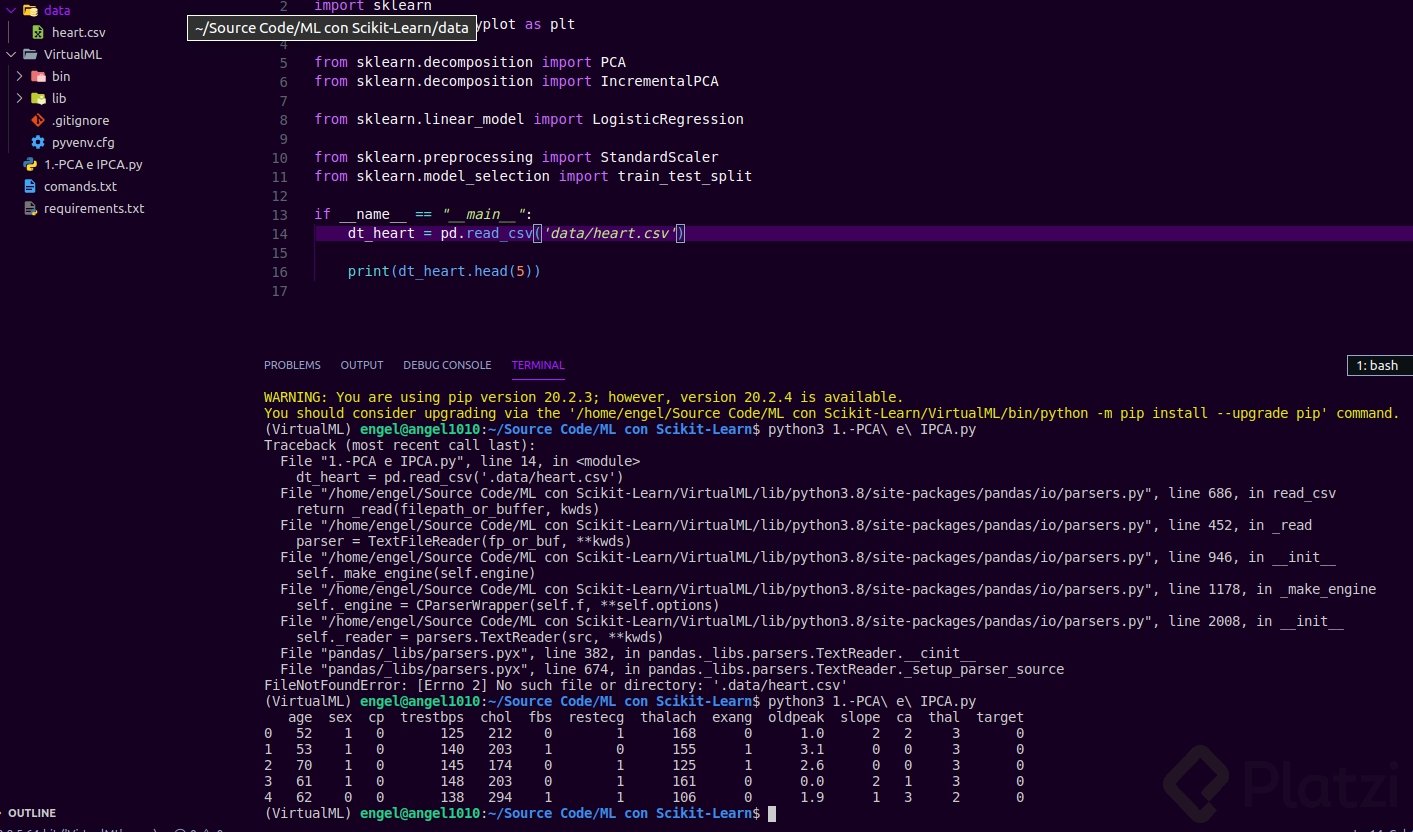Click the VirtualML open-folder icon
The width and height of the screenshot is (1413, 832).
click(x=29, y=54)
